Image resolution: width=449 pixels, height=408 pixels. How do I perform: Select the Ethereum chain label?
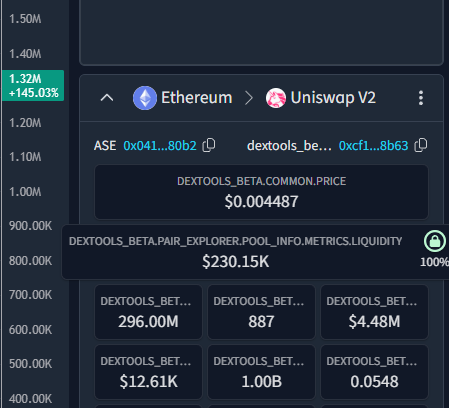point(197,98)
